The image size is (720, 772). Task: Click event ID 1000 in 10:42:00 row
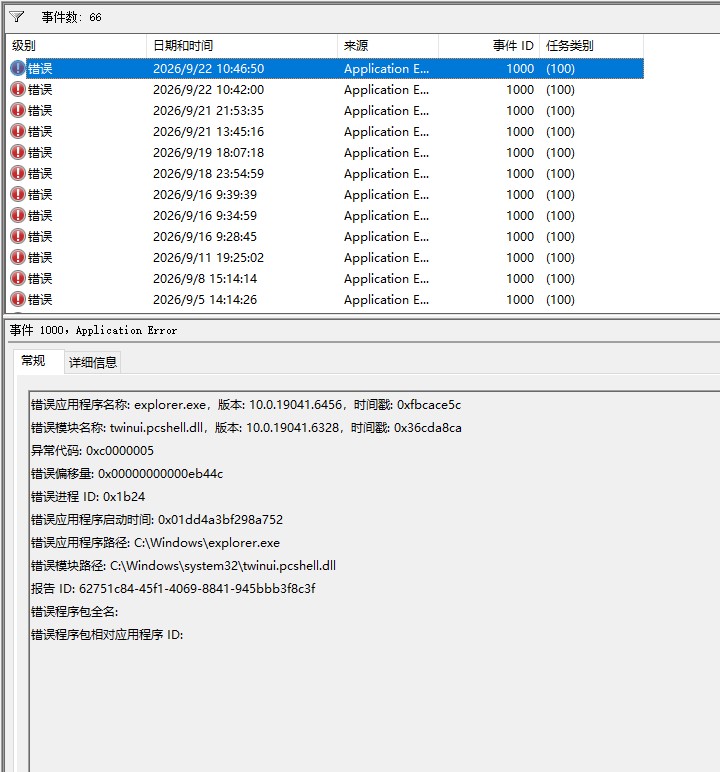coord(520,90)
